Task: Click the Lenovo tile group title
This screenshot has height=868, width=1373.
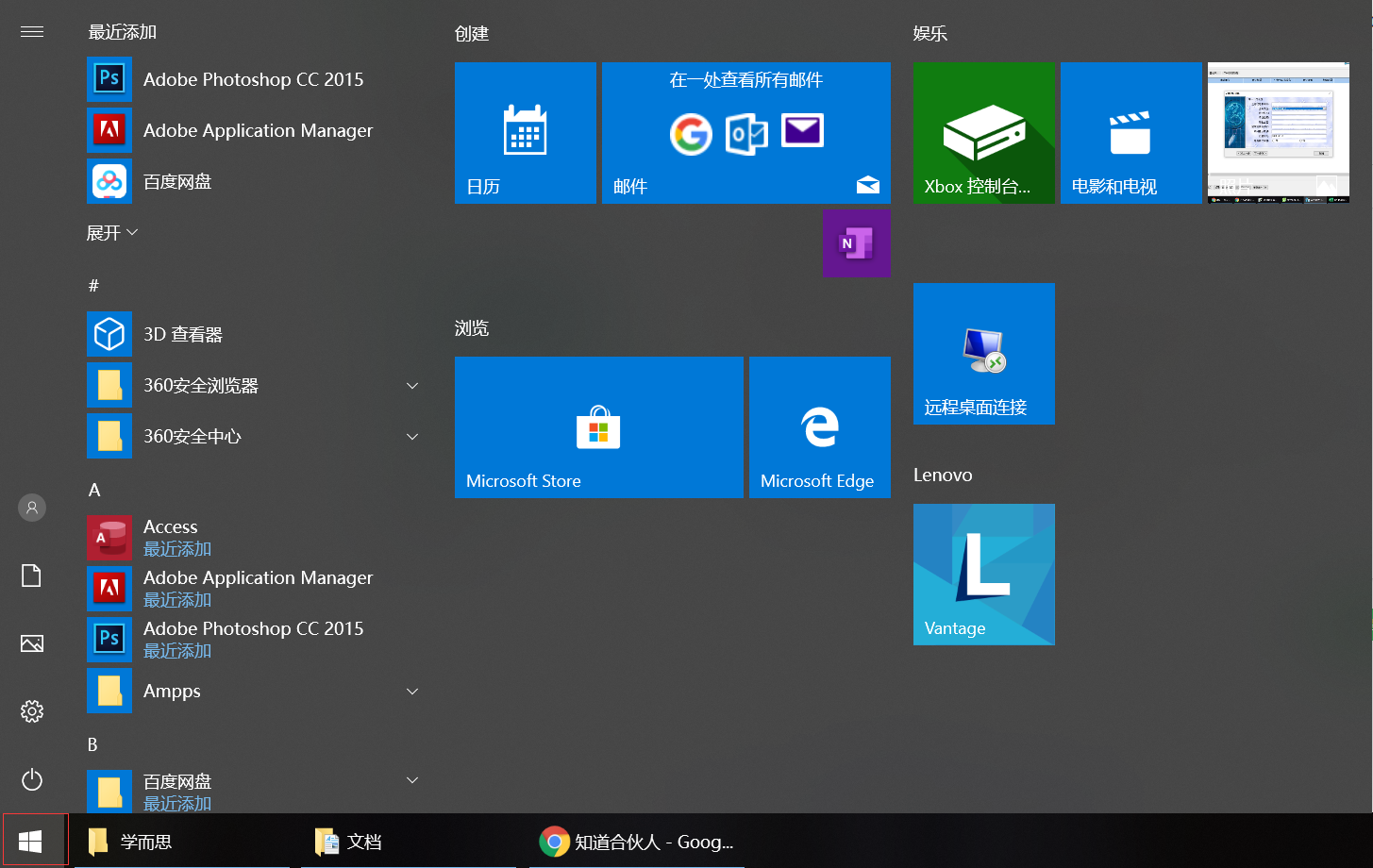Action: click(943, 475)
